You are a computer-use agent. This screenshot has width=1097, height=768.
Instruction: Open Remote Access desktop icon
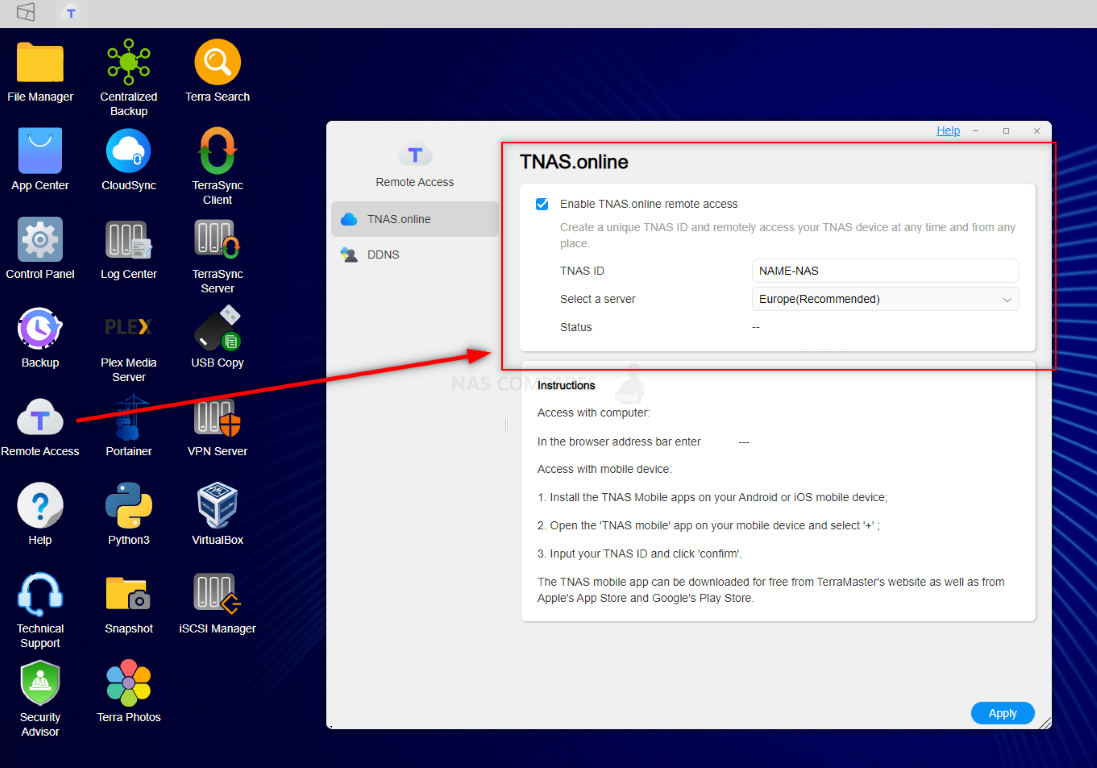click(40, 417)
